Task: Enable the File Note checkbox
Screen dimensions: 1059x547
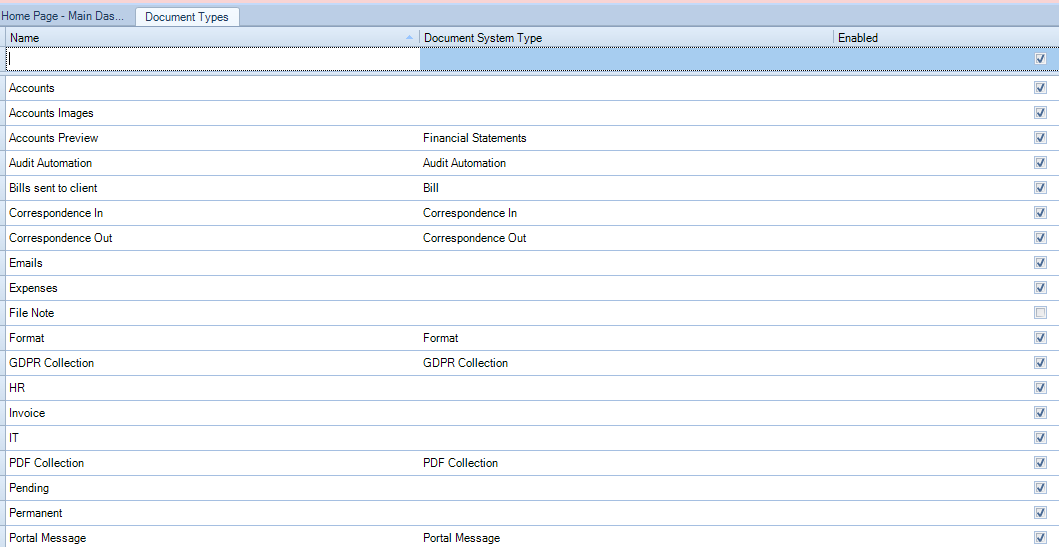Action: pos(1040,313)
